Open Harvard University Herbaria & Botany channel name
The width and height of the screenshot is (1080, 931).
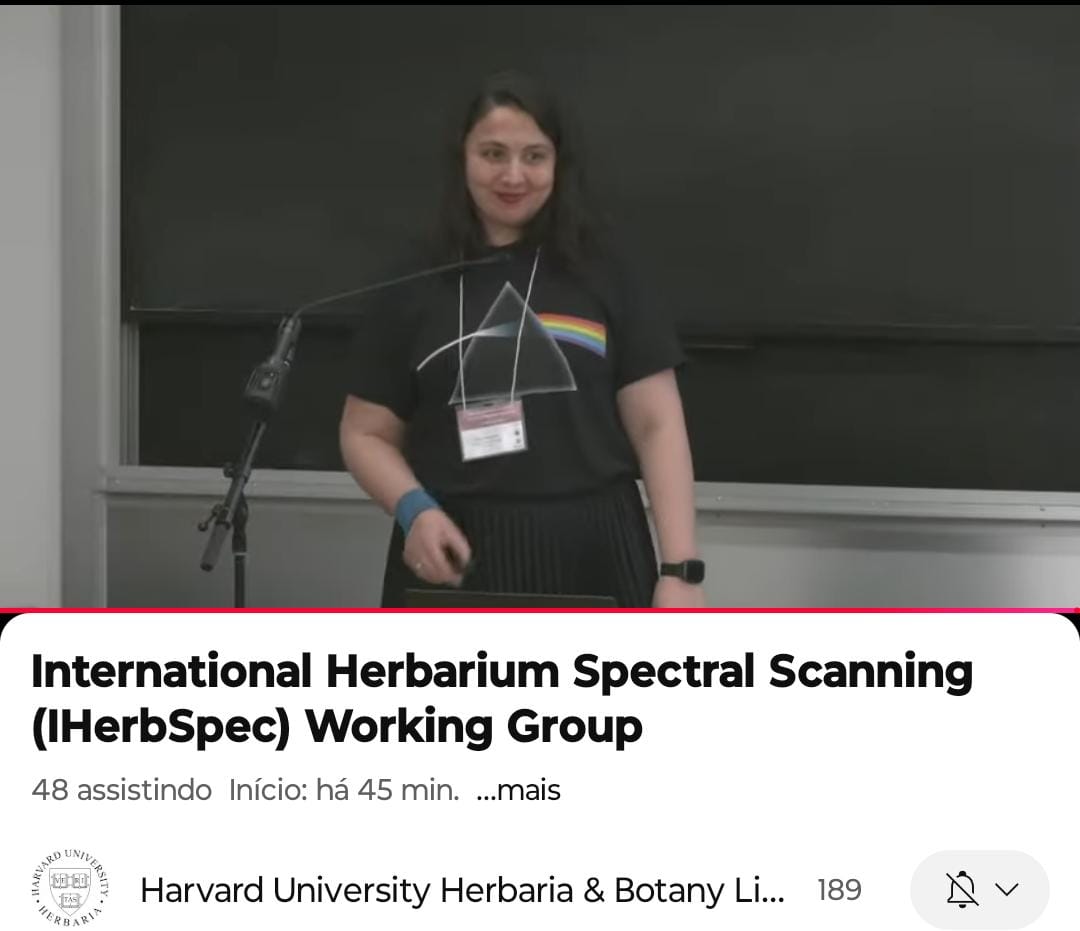coord(462,890)
